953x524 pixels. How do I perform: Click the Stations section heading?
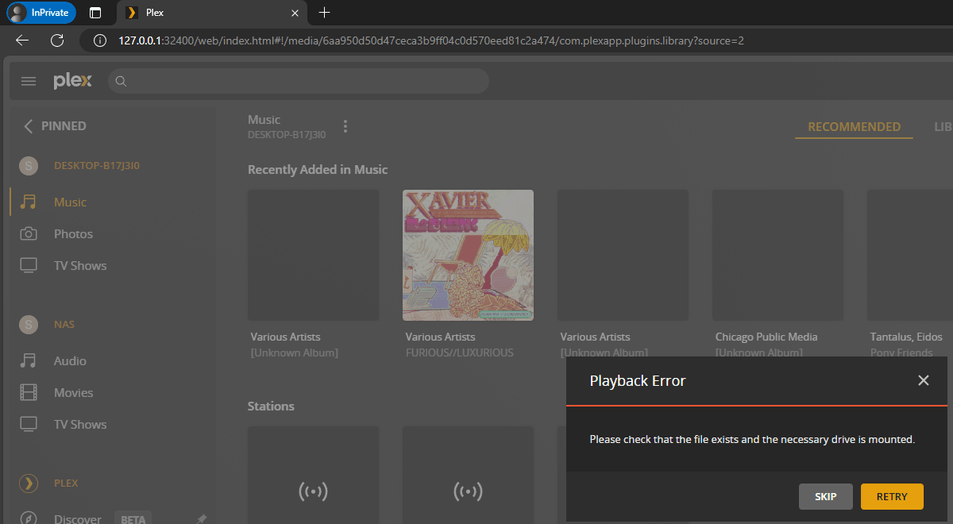click(x=270, y=406)
